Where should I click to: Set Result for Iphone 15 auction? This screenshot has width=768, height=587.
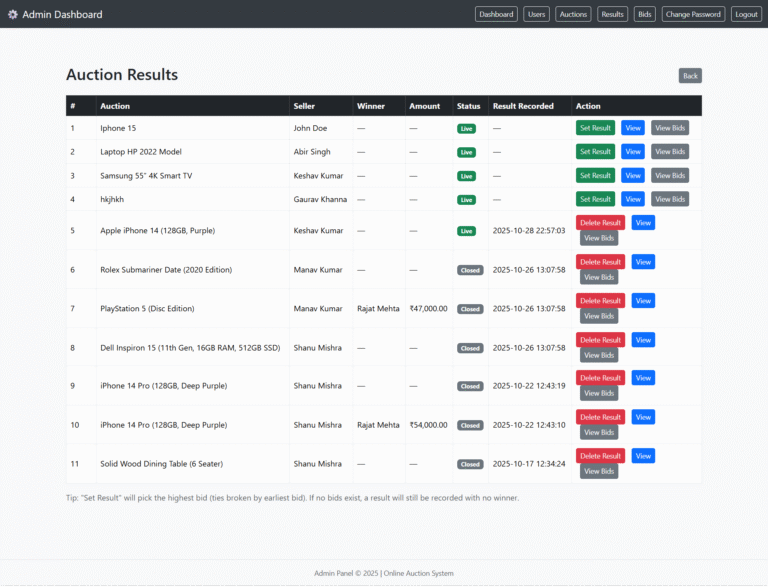pyautogui.click(x=595, y=128)
